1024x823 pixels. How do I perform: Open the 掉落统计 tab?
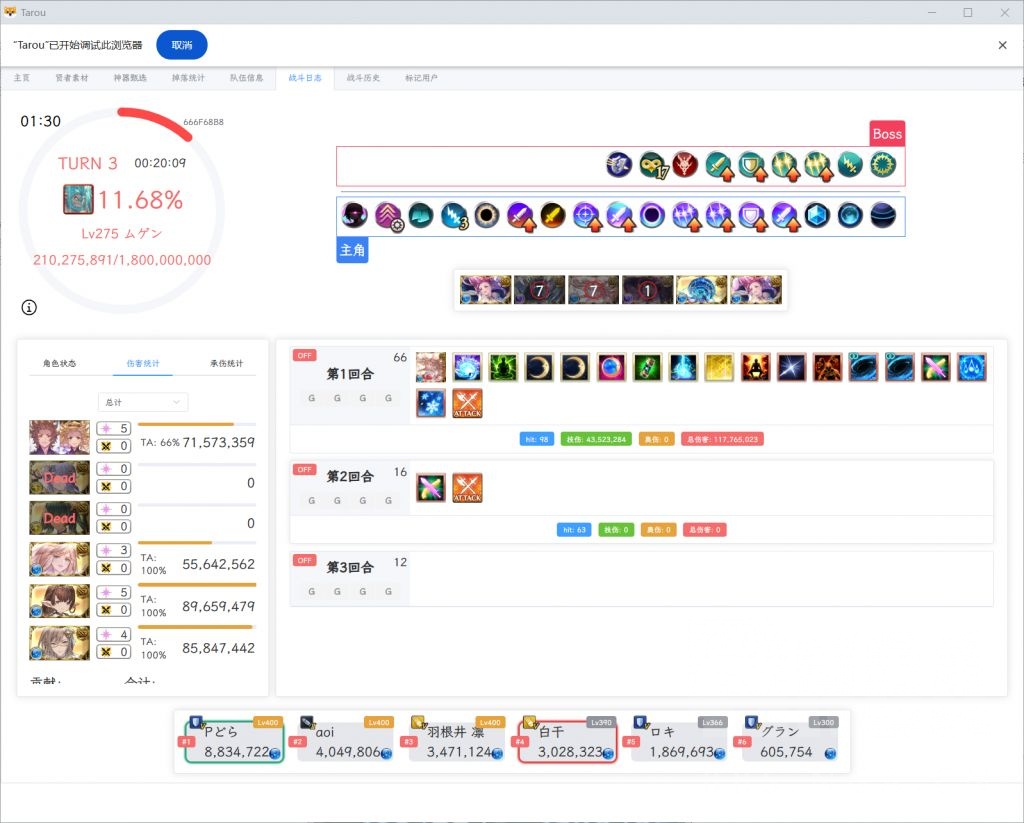pyautogui.click(x=188, y=78)
